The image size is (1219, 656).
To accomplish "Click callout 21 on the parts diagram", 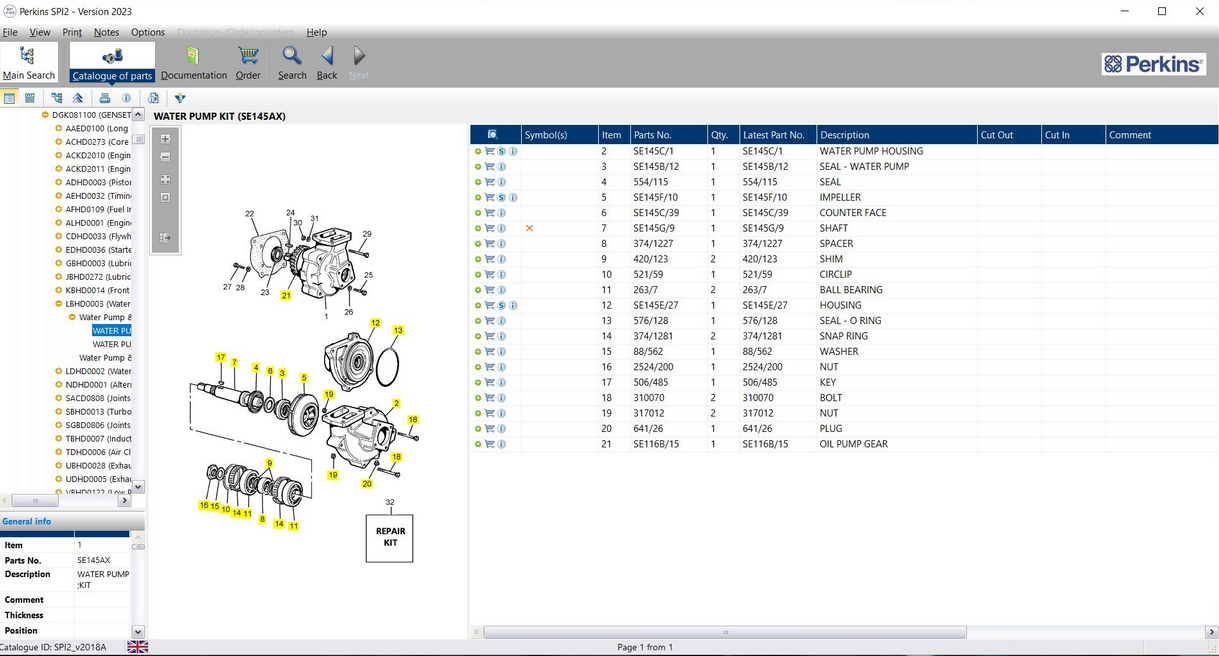I will click(286, 296).
